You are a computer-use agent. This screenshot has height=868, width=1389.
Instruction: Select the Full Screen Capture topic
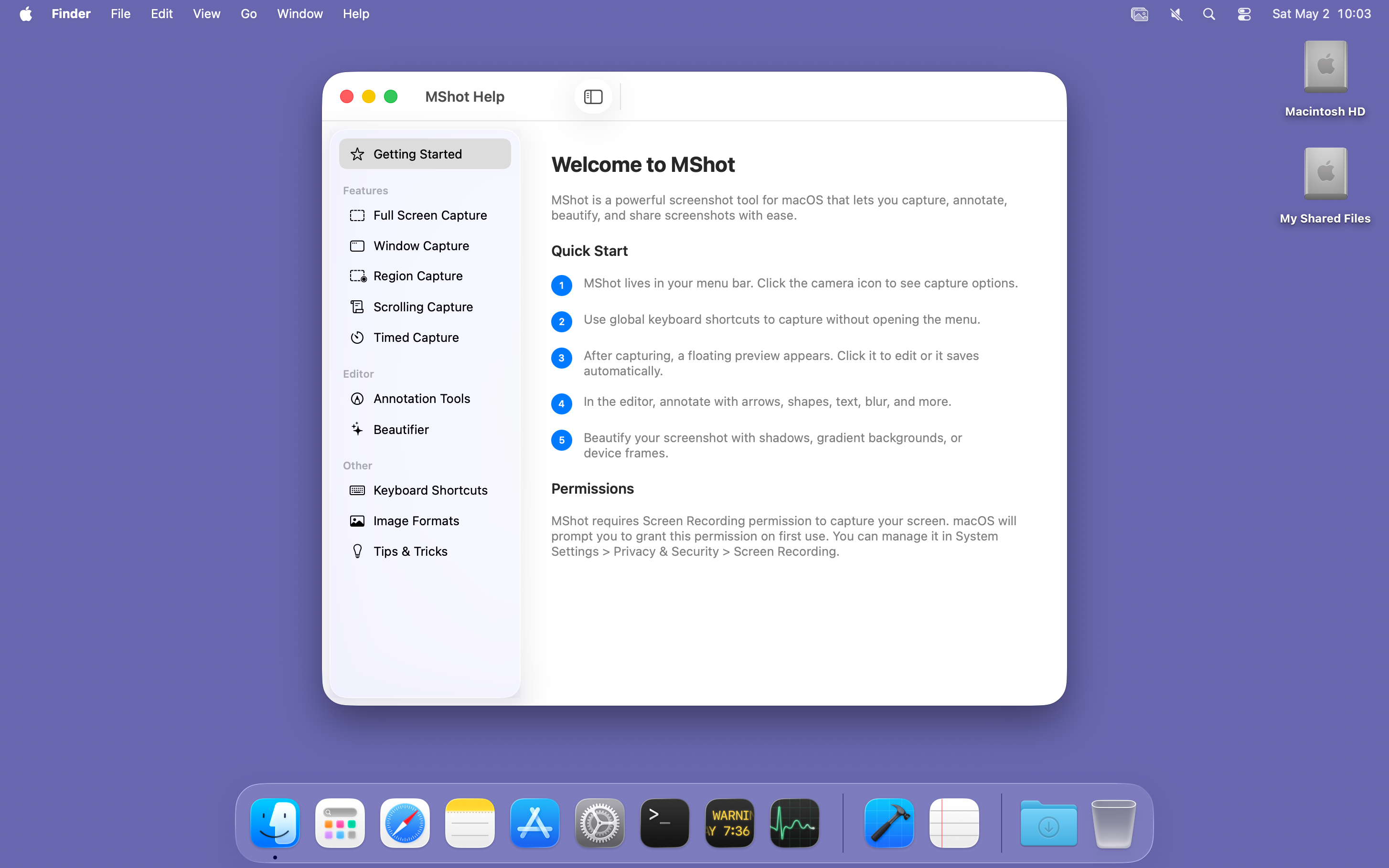[x=425, y=215]
